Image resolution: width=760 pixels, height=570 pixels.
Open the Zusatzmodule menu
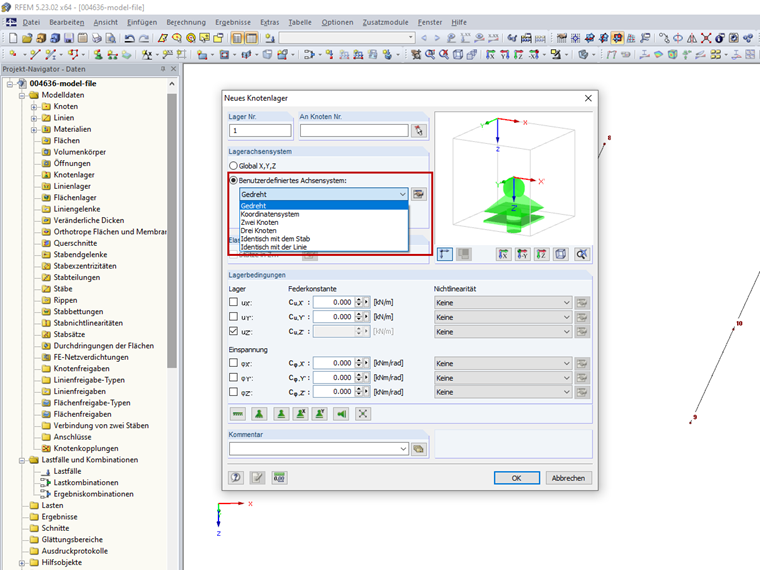(385, 22)
